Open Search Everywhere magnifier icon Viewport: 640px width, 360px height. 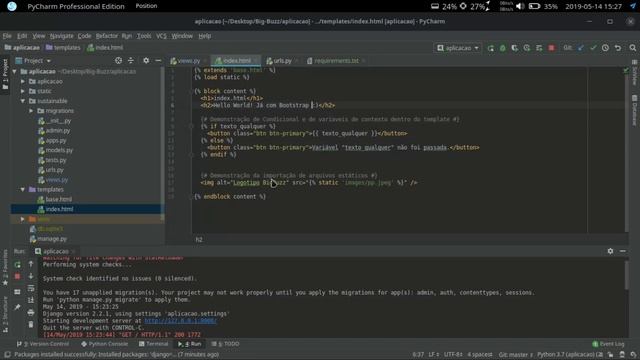click(x=633, y=48)
